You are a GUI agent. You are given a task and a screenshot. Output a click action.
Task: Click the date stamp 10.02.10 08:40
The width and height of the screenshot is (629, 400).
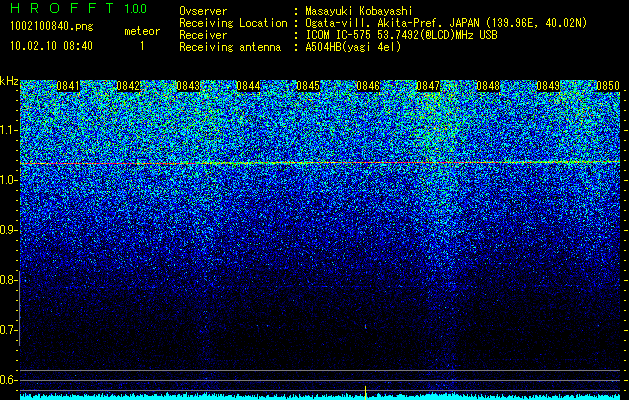click(x=51, y=46)
